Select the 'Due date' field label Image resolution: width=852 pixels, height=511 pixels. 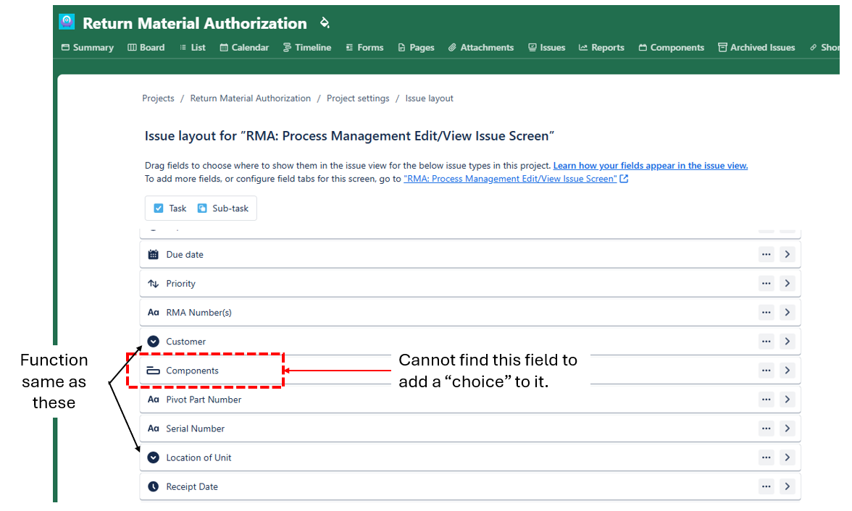click(185, 254)
